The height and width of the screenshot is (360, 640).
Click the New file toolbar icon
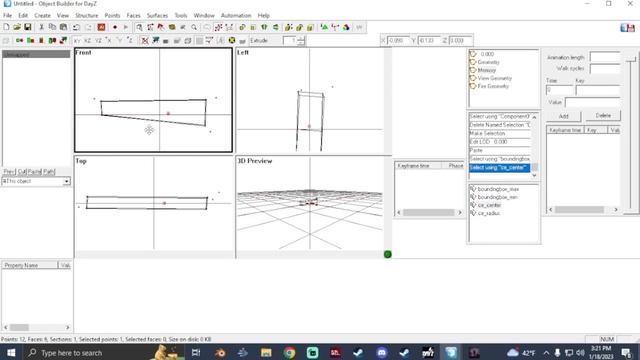[6, 27]
